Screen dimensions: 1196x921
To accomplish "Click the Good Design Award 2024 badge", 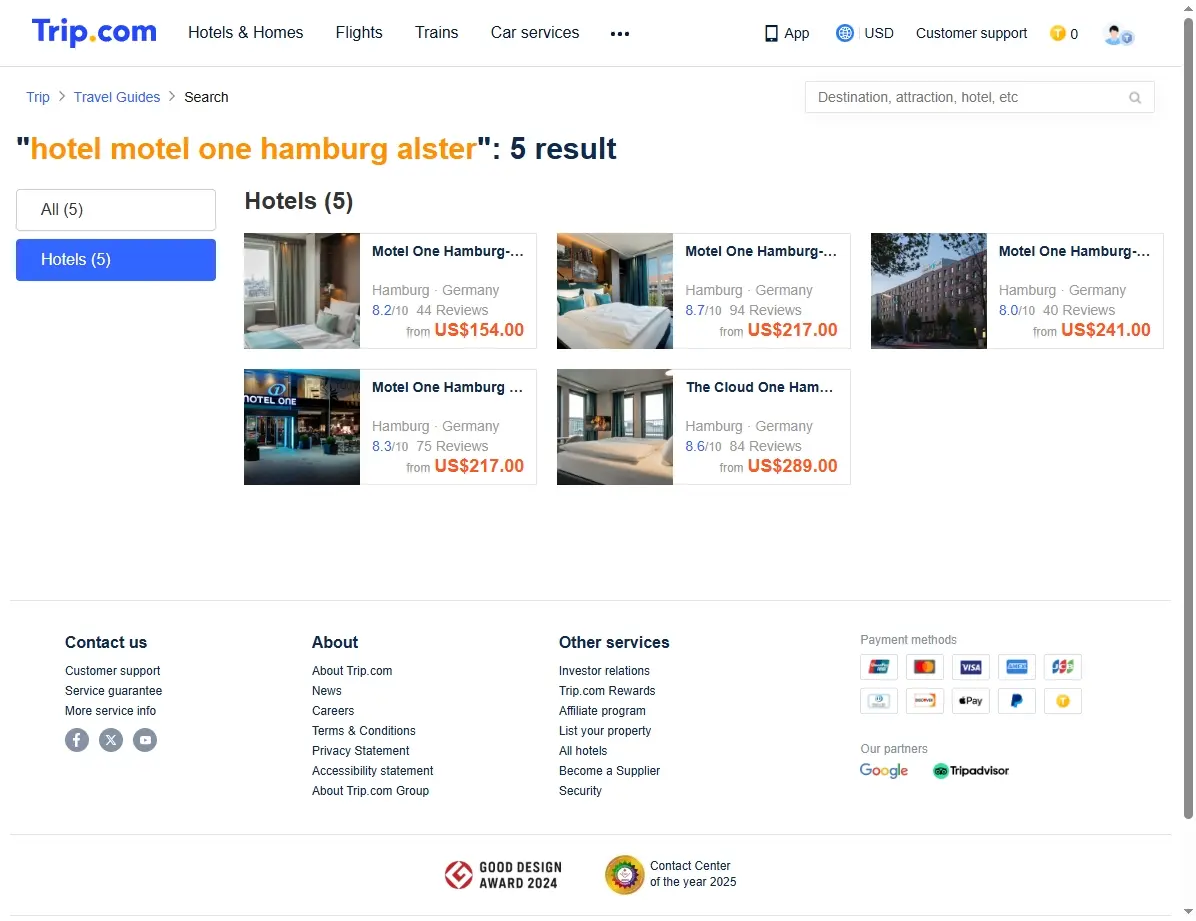I will click(x=503, y=875).
